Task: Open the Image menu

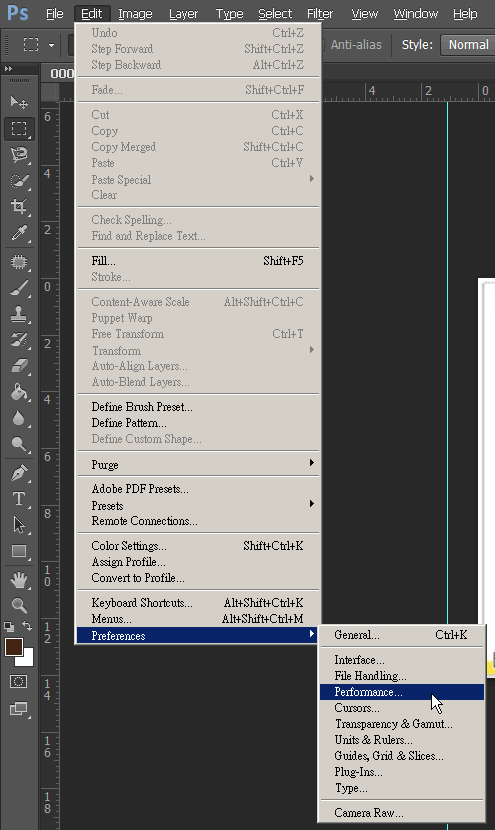Action: coord(135,14)
